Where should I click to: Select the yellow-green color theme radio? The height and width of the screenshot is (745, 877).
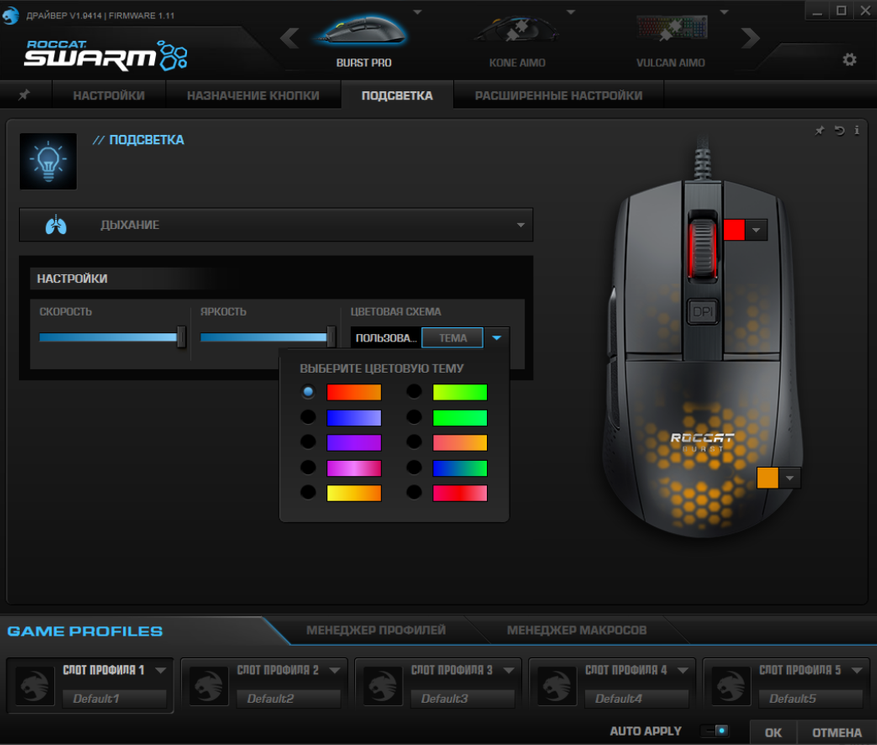(414, 392)
